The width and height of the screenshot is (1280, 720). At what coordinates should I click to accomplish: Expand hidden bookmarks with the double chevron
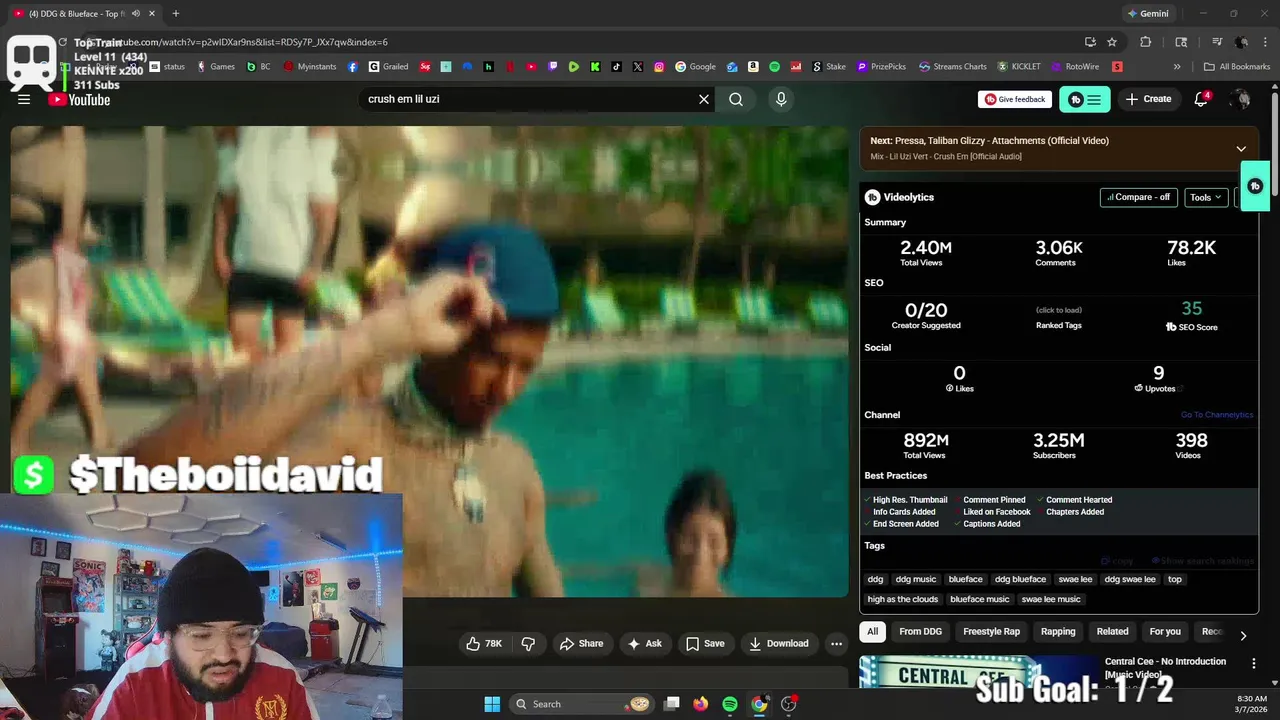pyautogui.click(x=1177, y=67)
